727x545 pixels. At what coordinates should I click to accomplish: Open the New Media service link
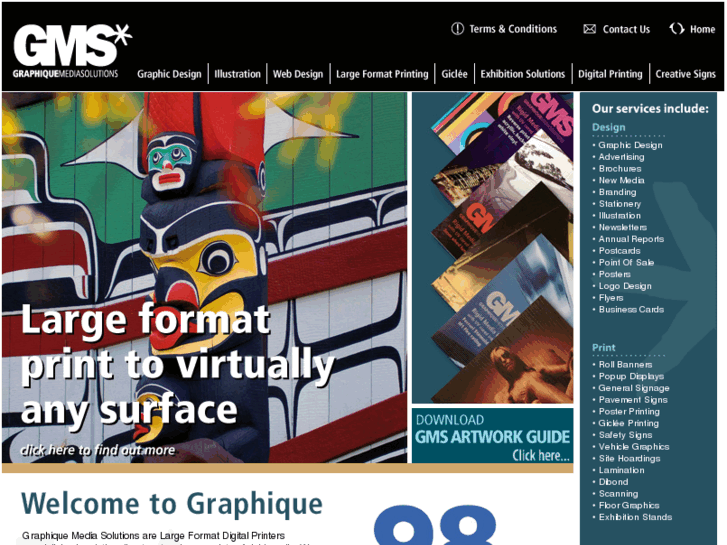[x=621, y=180]
